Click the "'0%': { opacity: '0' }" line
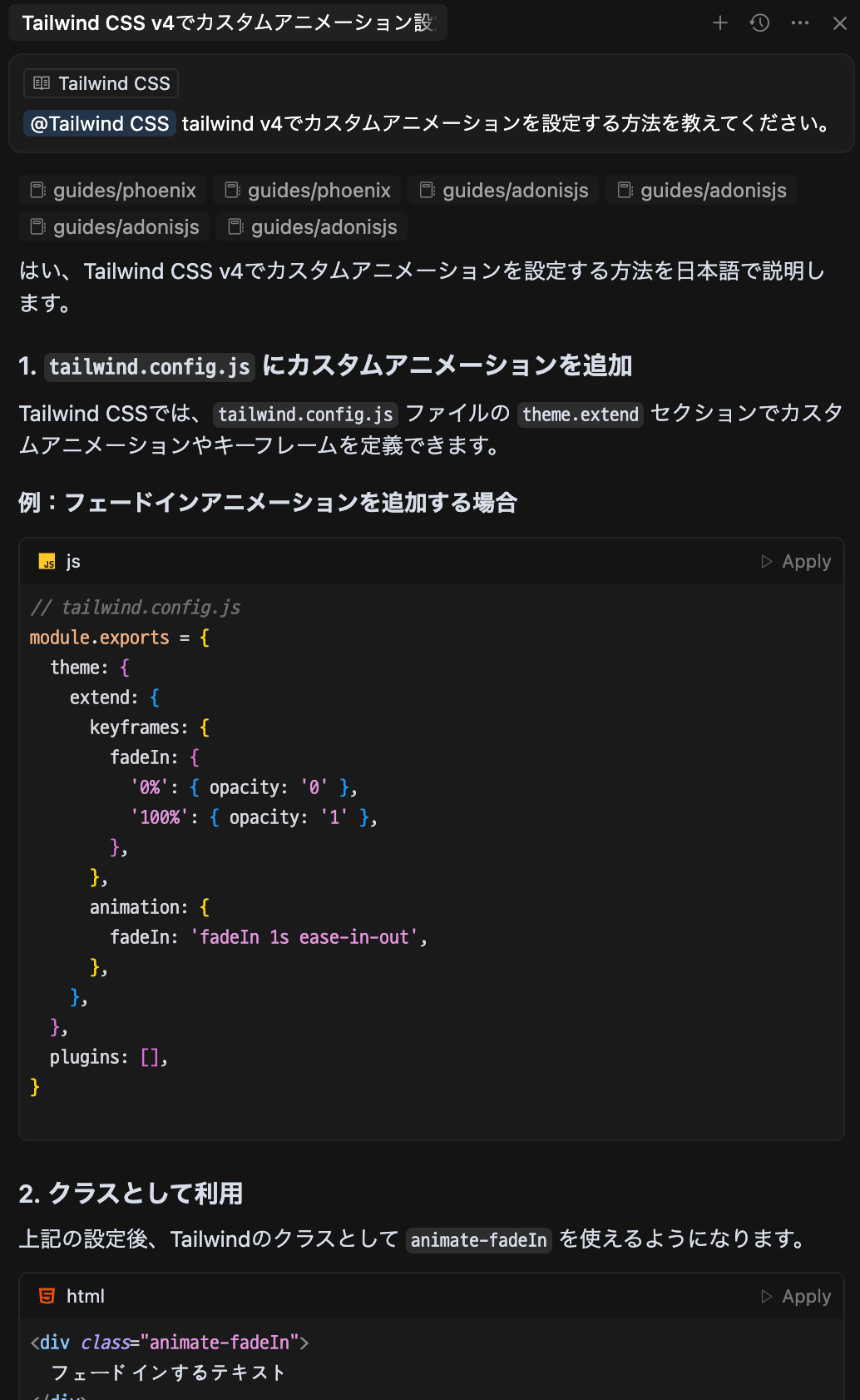 pos(244,787)
